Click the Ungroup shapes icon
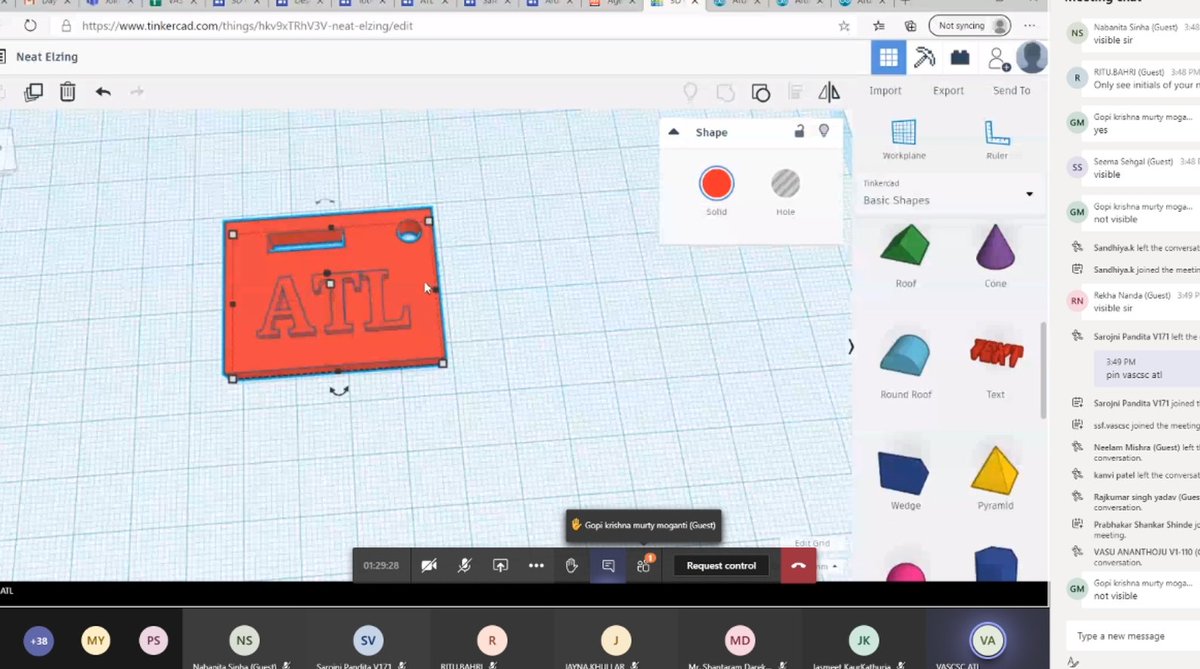 coord(761,92)
